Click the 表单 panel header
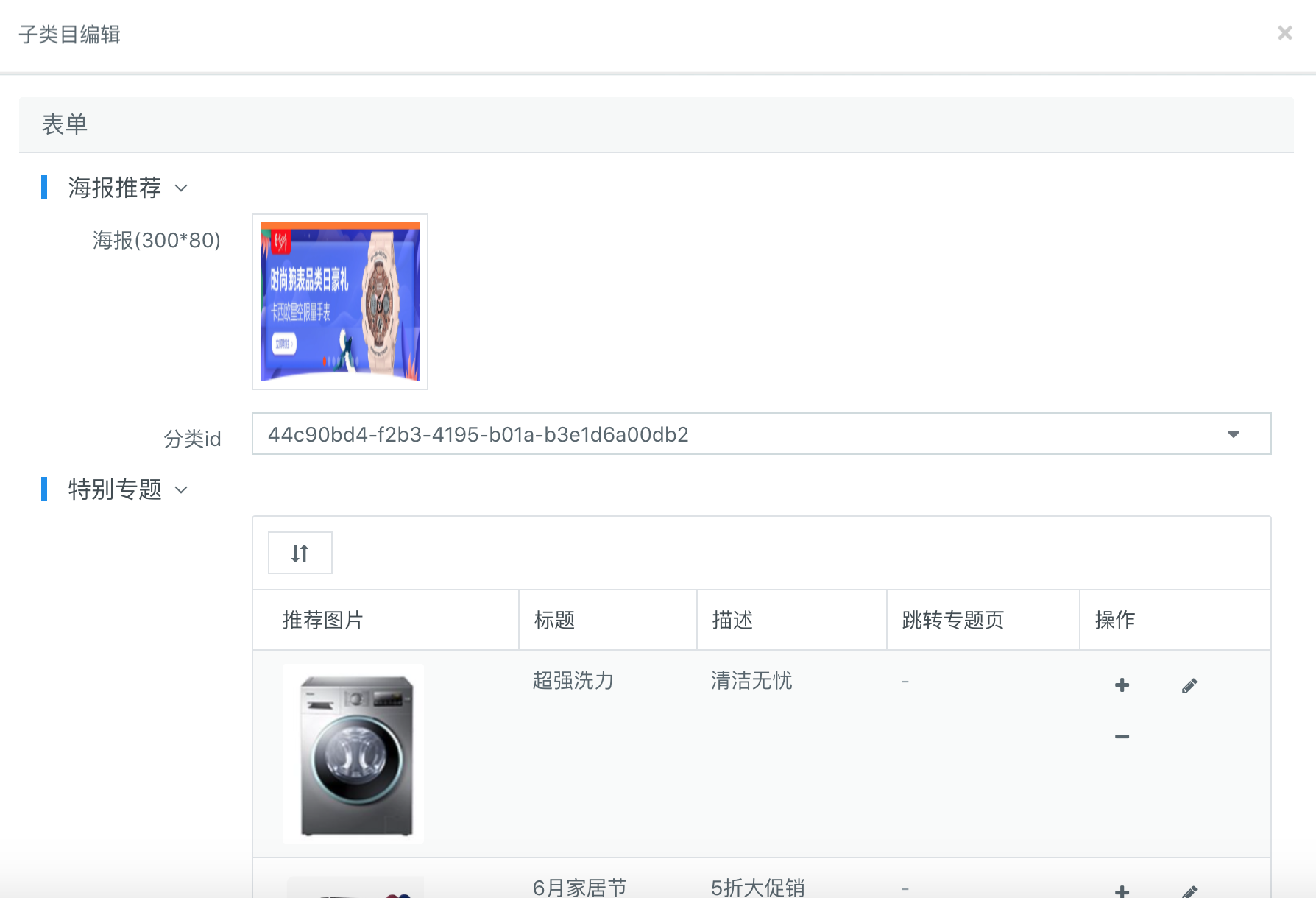 [65, 124]
